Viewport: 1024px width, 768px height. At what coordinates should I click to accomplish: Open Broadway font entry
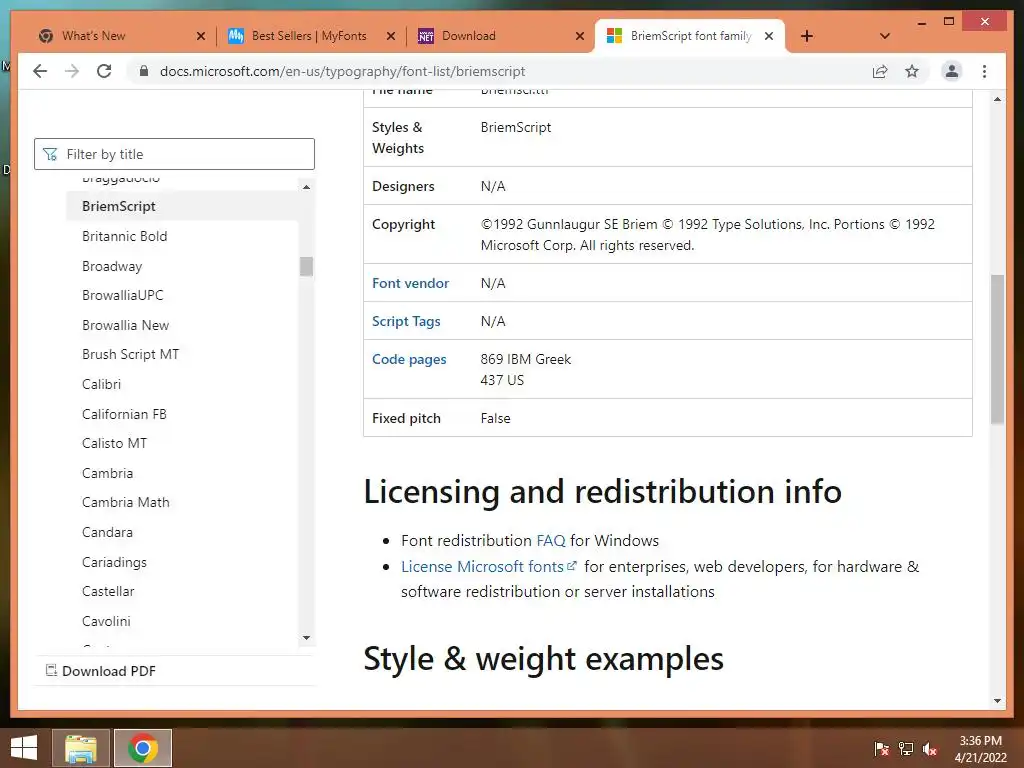[x=112, y=266]
